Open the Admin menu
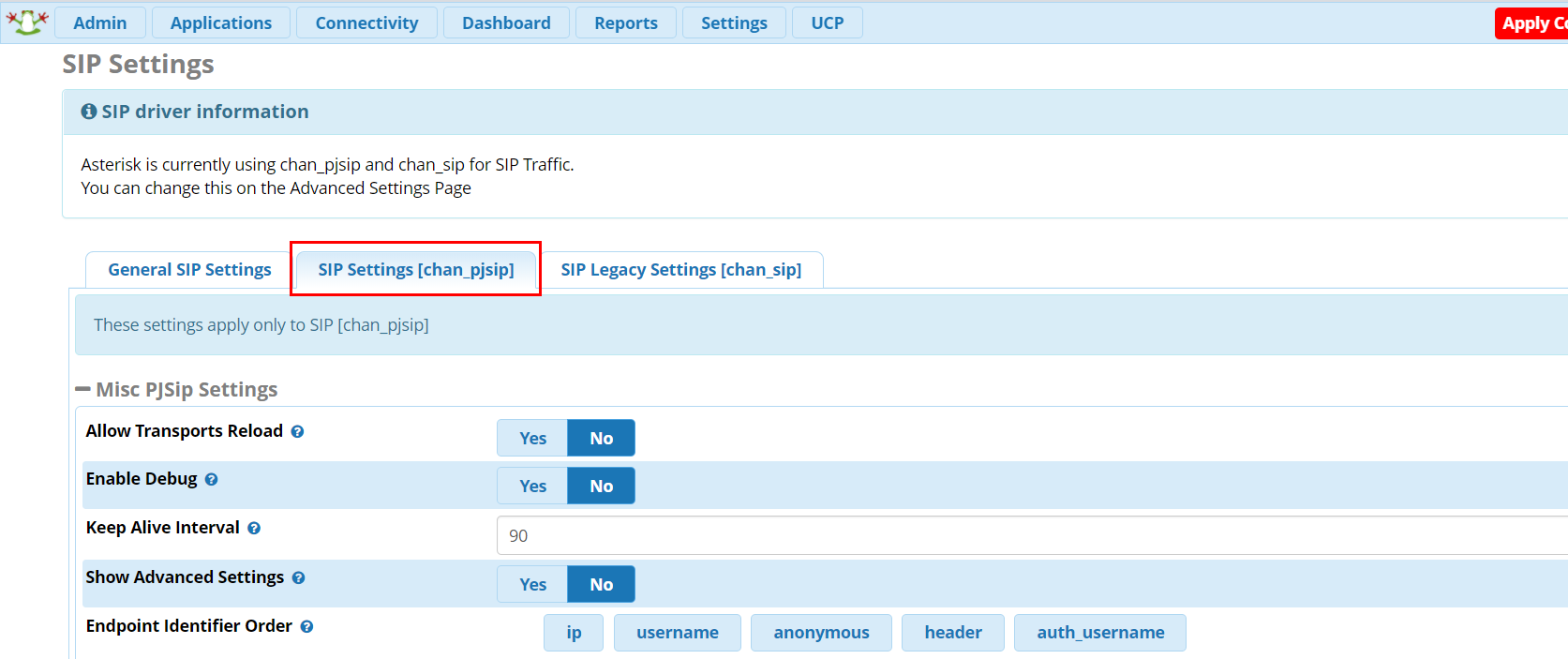 (x=100, y=22)
